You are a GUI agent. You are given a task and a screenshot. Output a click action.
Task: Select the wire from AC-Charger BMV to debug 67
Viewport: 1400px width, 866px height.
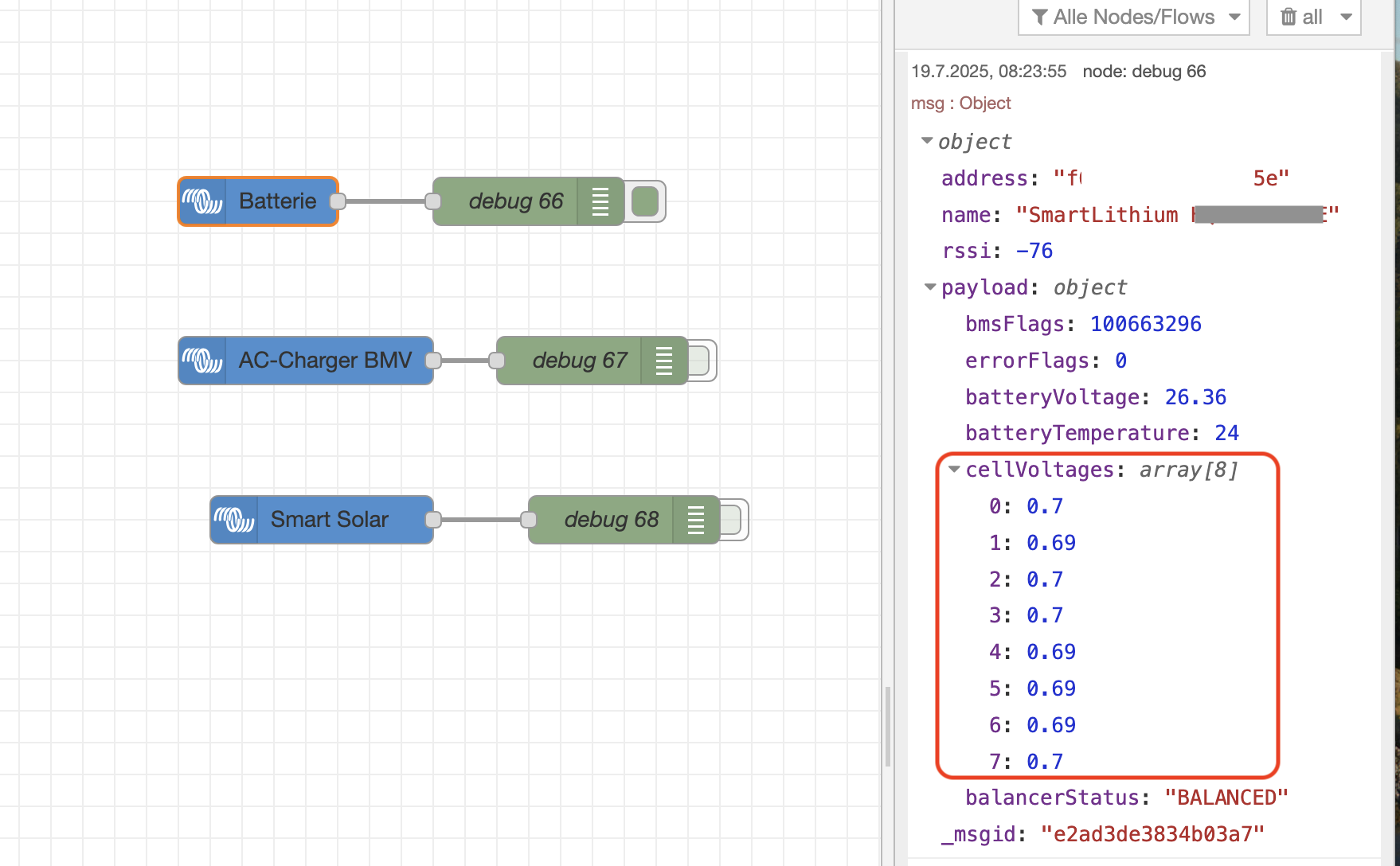pos(465,361)
